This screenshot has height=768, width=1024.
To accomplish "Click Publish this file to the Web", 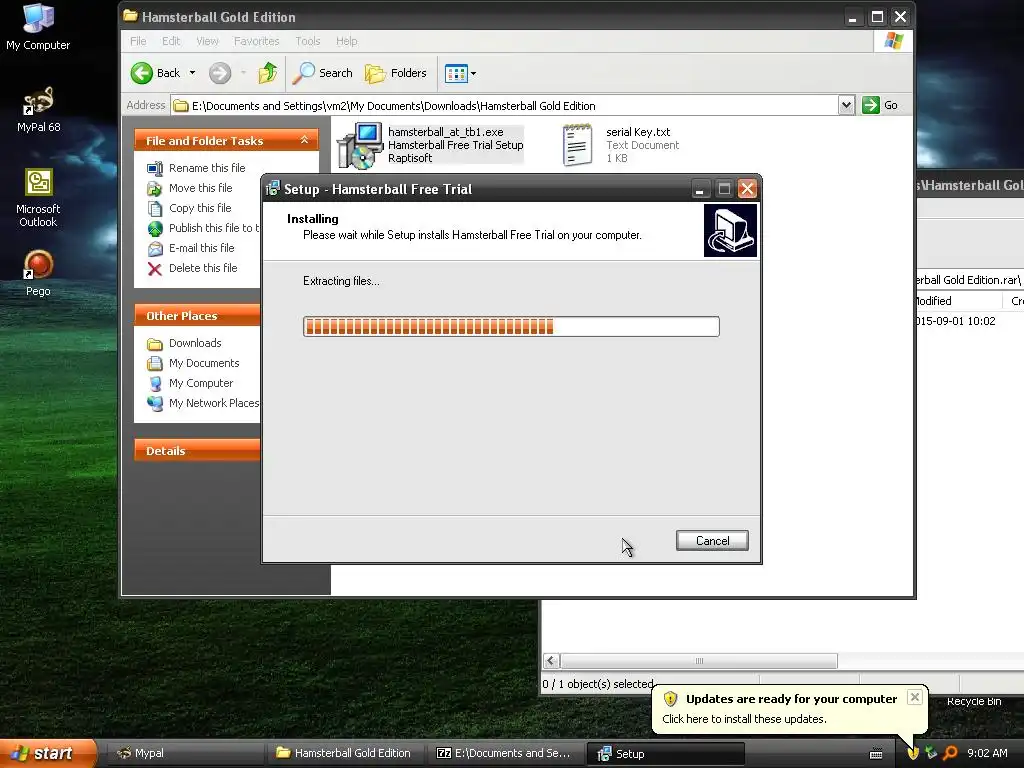I will tap(214, 228).
